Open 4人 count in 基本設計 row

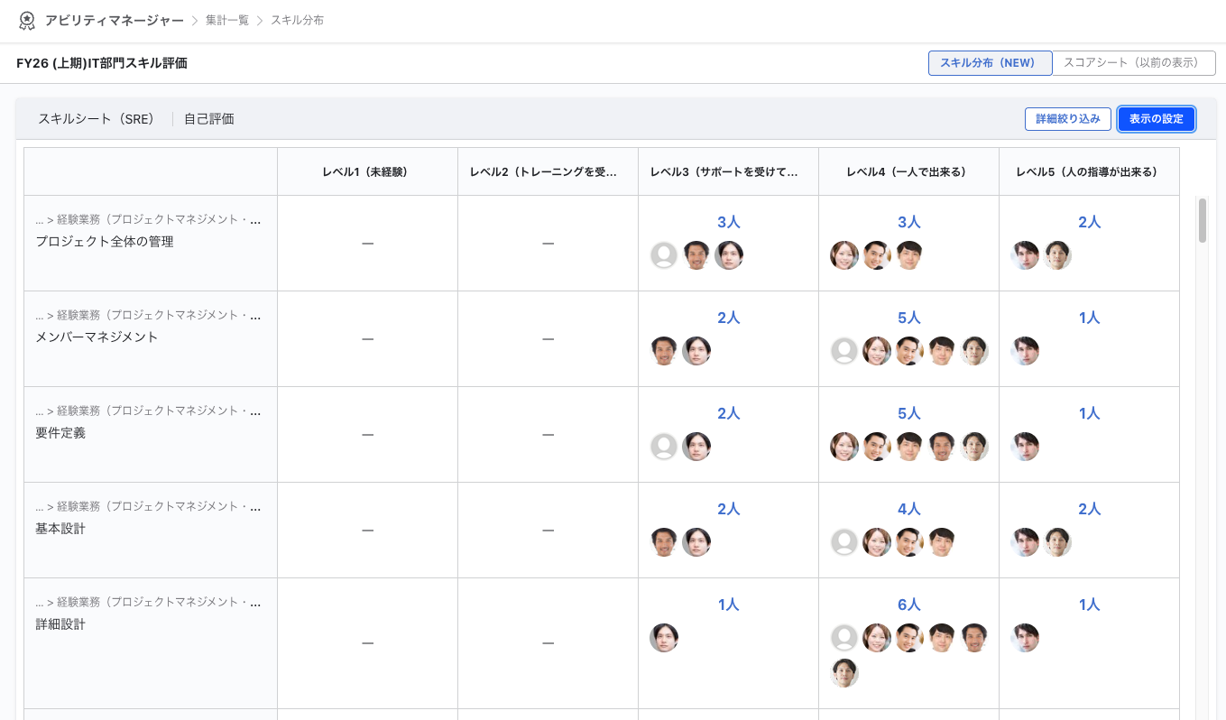(x=908, y=509)
